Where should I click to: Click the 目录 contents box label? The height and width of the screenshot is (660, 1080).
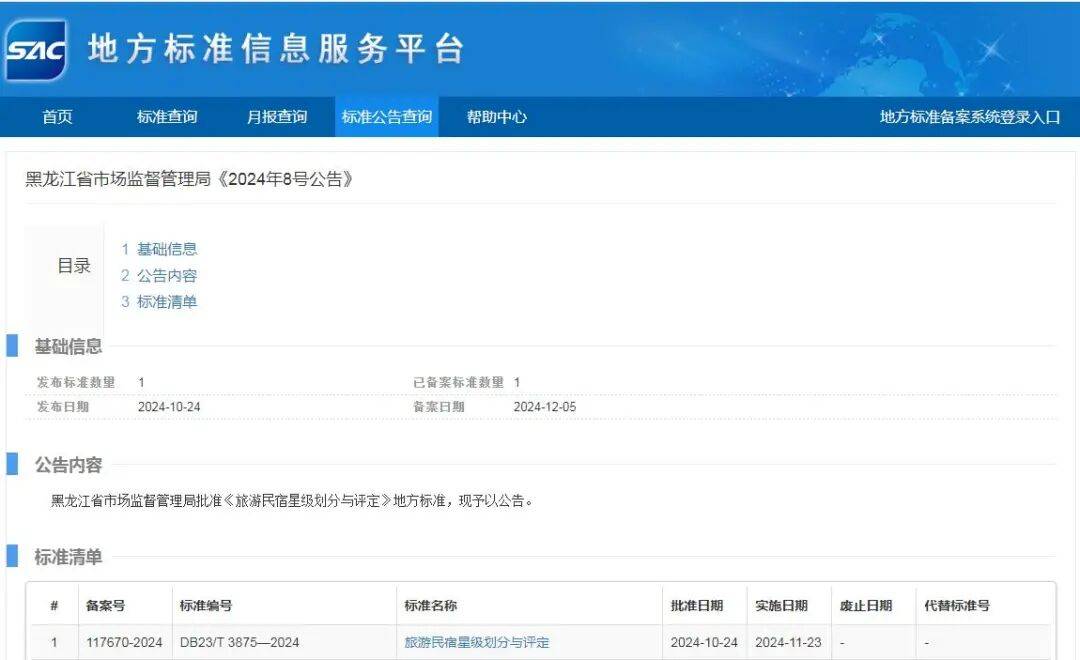pyautogui.click(x=74, y=266)
